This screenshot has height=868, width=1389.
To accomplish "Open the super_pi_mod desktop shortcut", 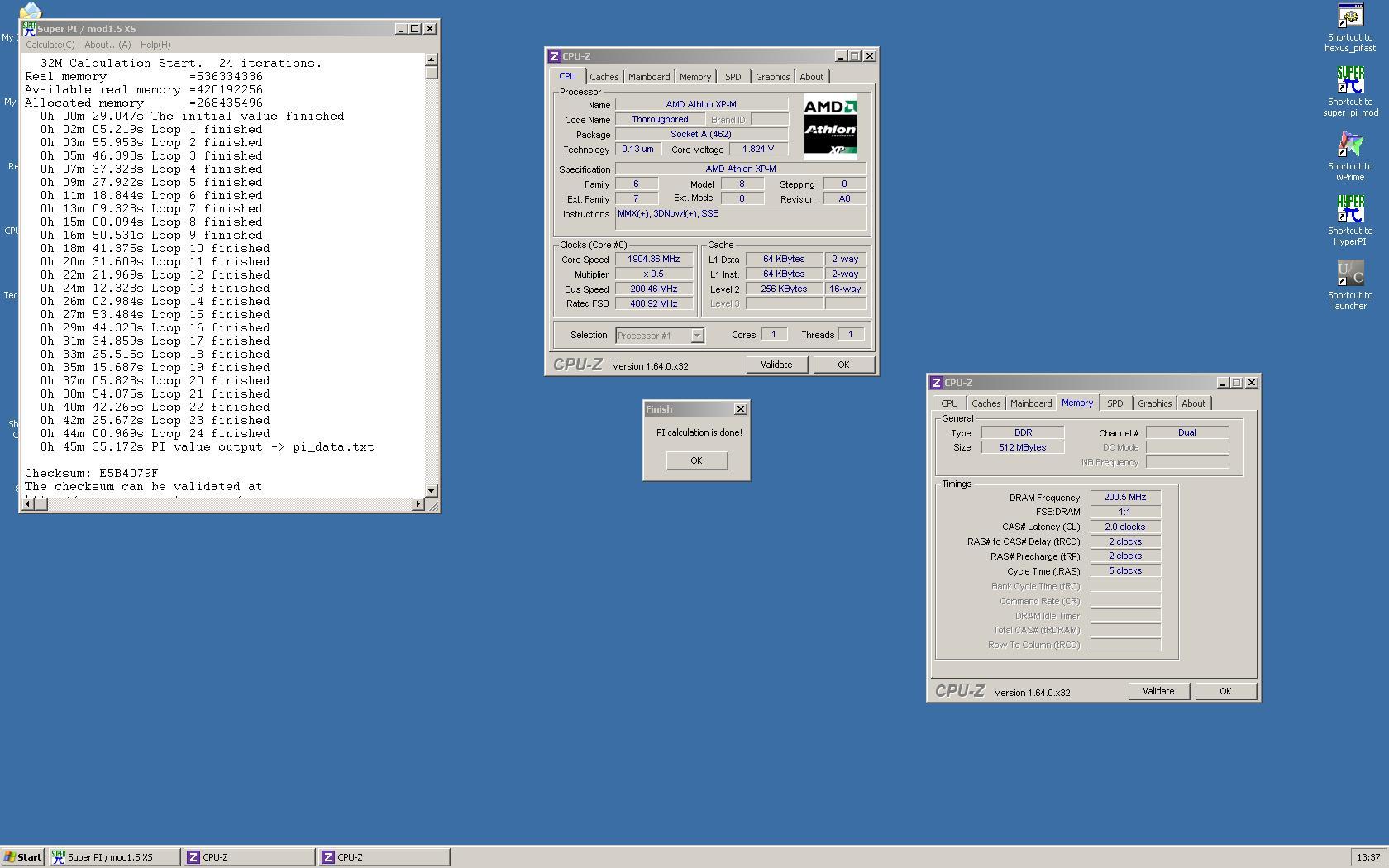I will (x=1350, y=92).
